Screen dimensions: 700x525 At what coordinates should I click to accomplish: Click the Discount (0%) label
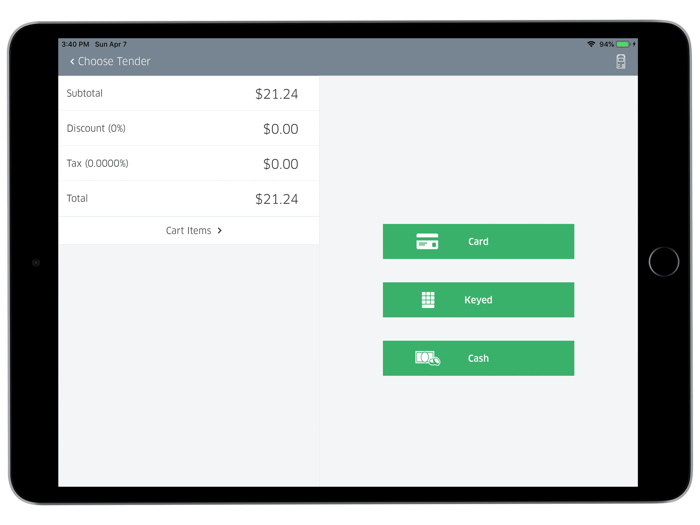coord(96,128)
